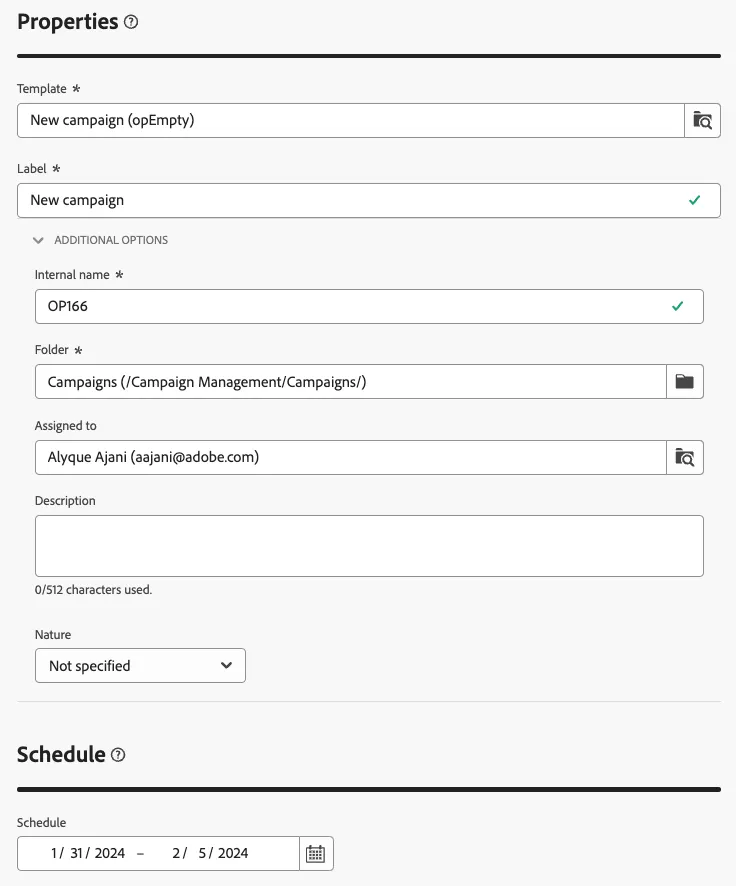Select the start date day 31 segment
The width and height of the screenshot is (736, 886).
pos(76,853)
